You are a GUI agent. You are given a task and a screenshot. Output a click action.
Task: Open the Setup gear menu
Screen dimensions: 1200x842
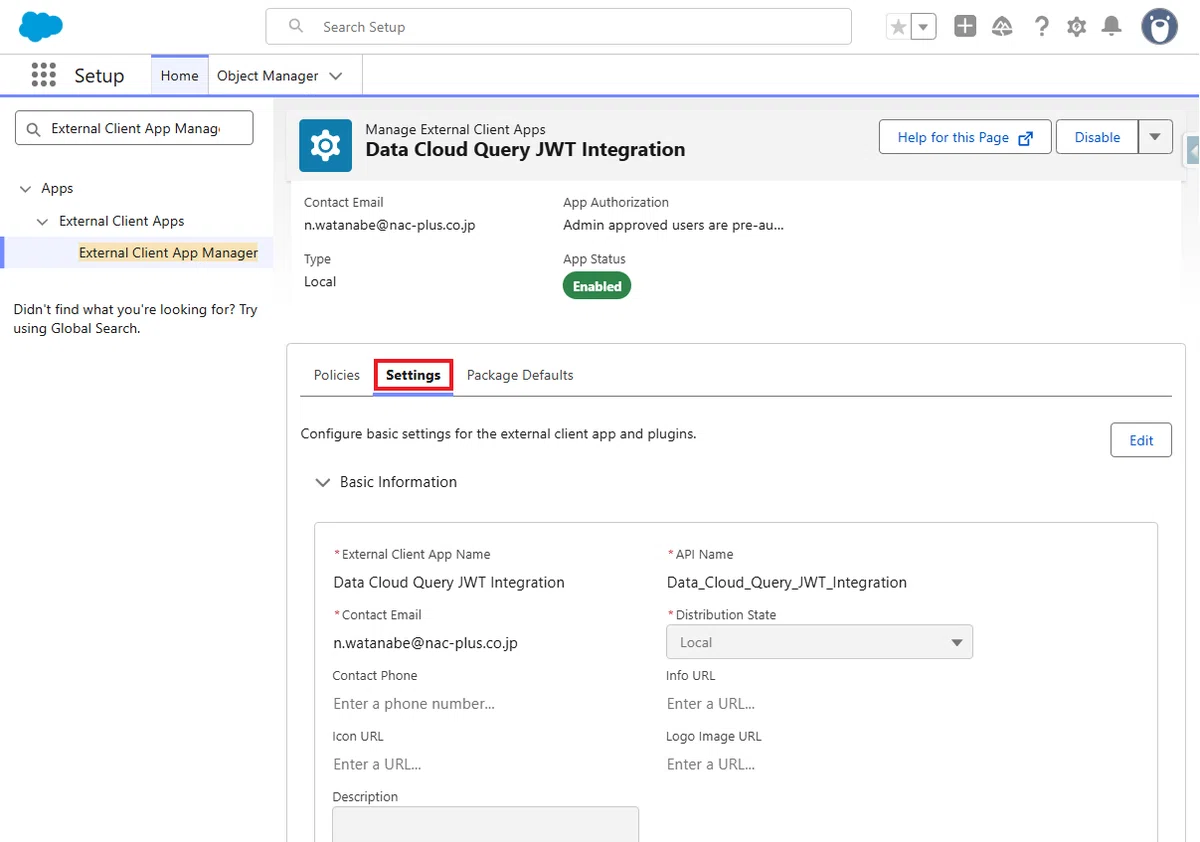(1076, 27)
